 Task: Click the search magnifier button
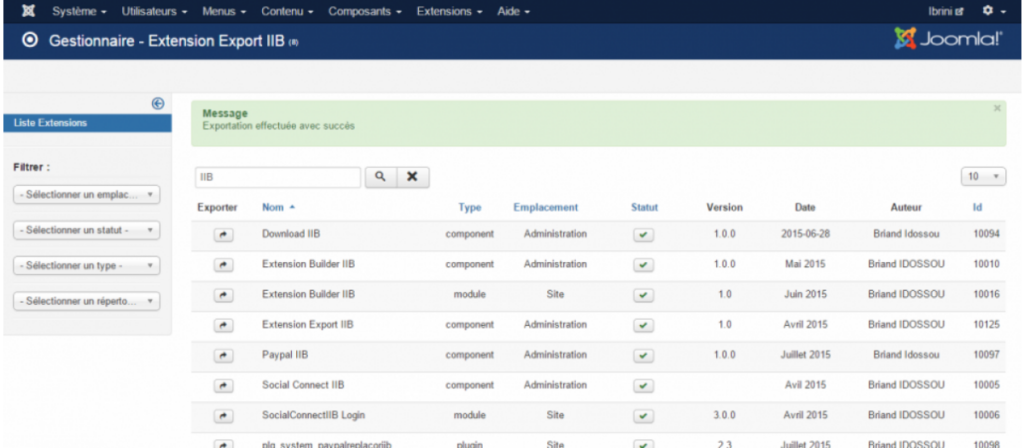[381, 177]
